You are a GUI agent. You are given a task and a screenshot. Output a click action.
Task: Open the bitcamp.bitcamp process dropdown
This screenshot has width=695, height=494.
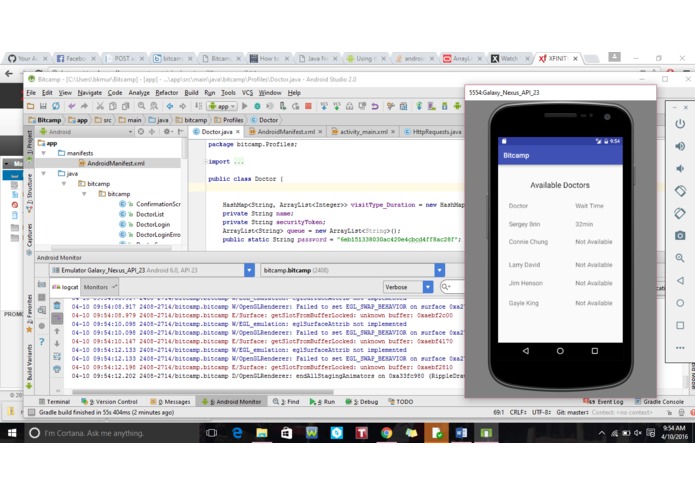(440, 270)
